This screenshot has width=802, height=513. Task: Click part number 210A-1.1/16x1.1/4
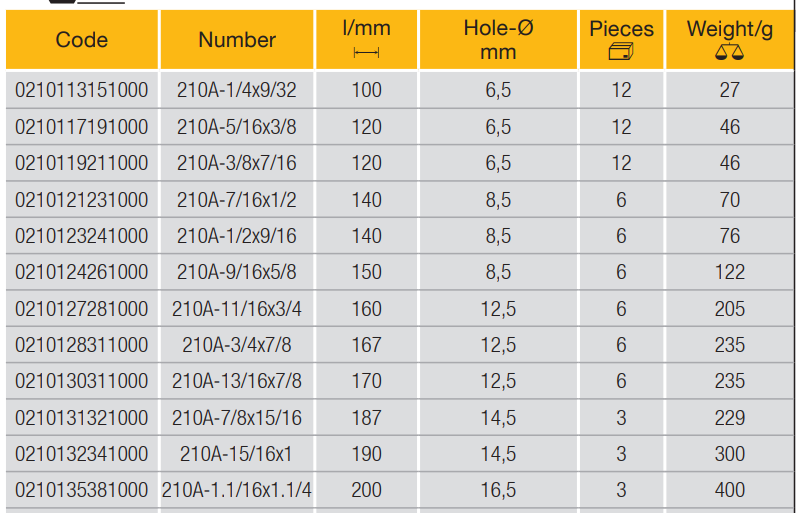237,490
